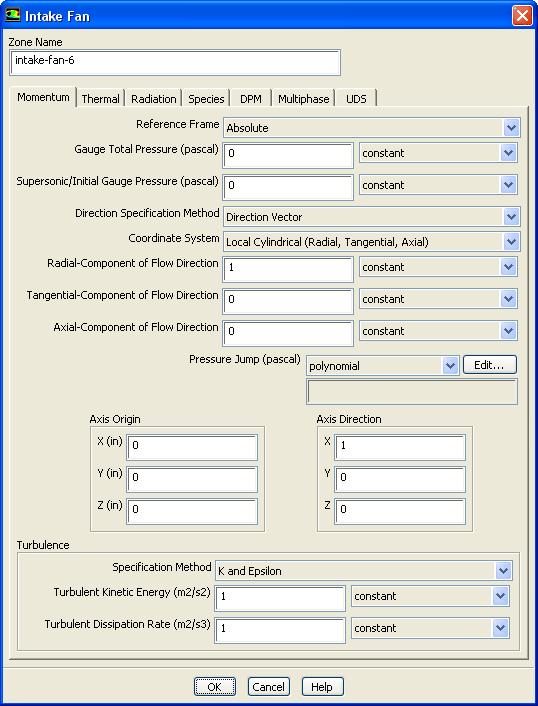Click the Edit... button for Pressure Jump
Screen dimensions: 538x706
point(489,365)
